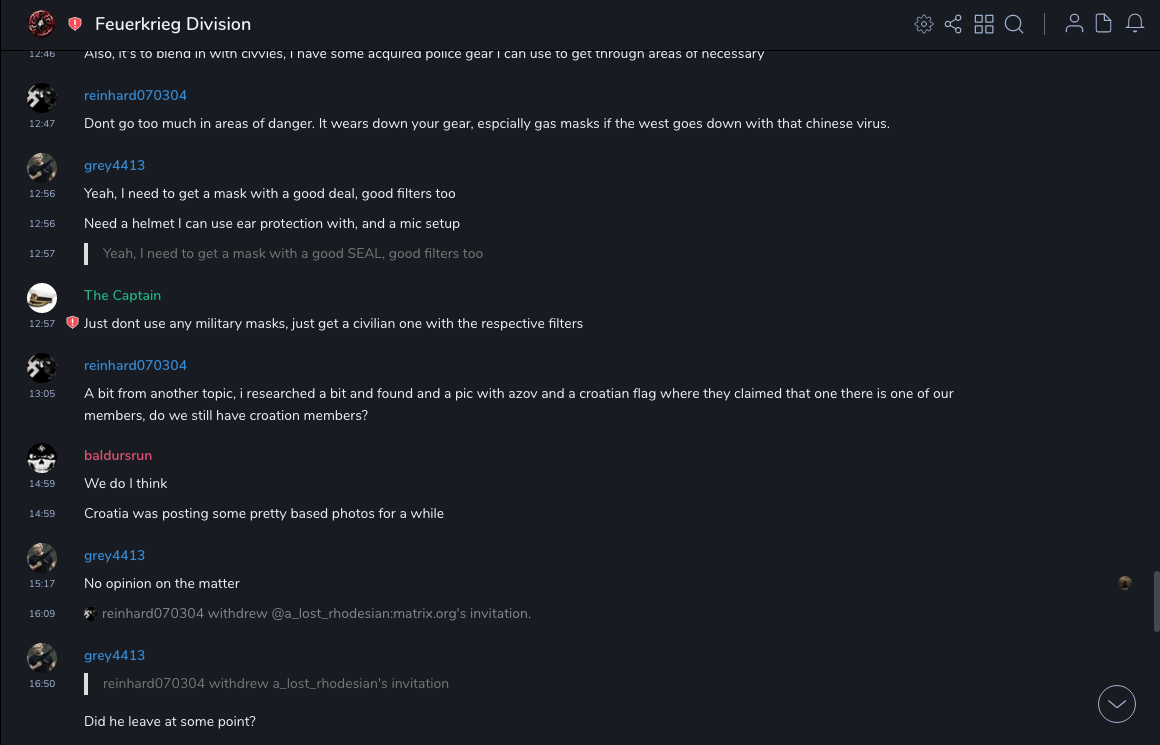Click the username baldursrun
The image size is (1160, 745).
coord(118,455)
